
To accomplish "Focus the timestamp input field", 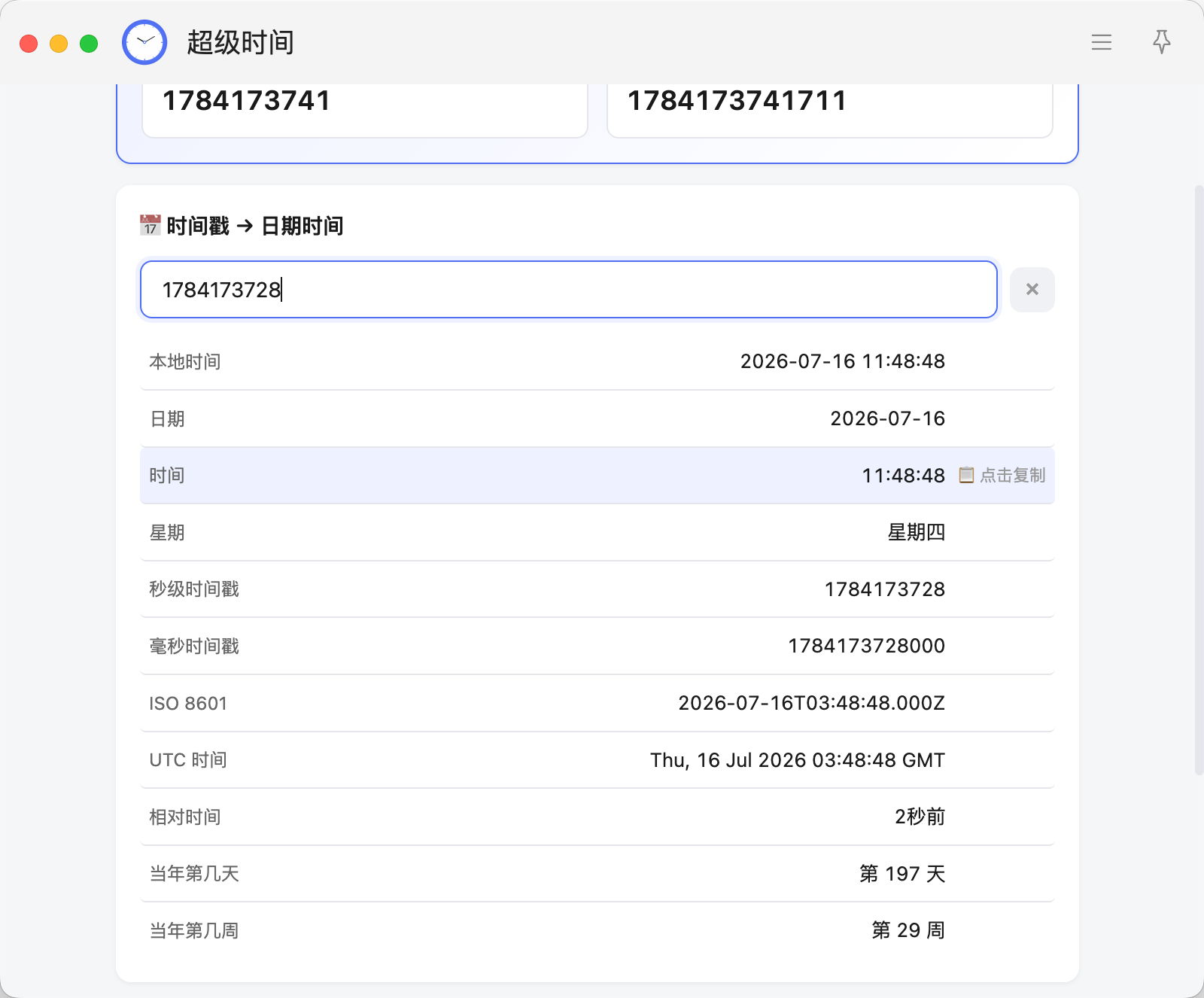I will [569, 290].
